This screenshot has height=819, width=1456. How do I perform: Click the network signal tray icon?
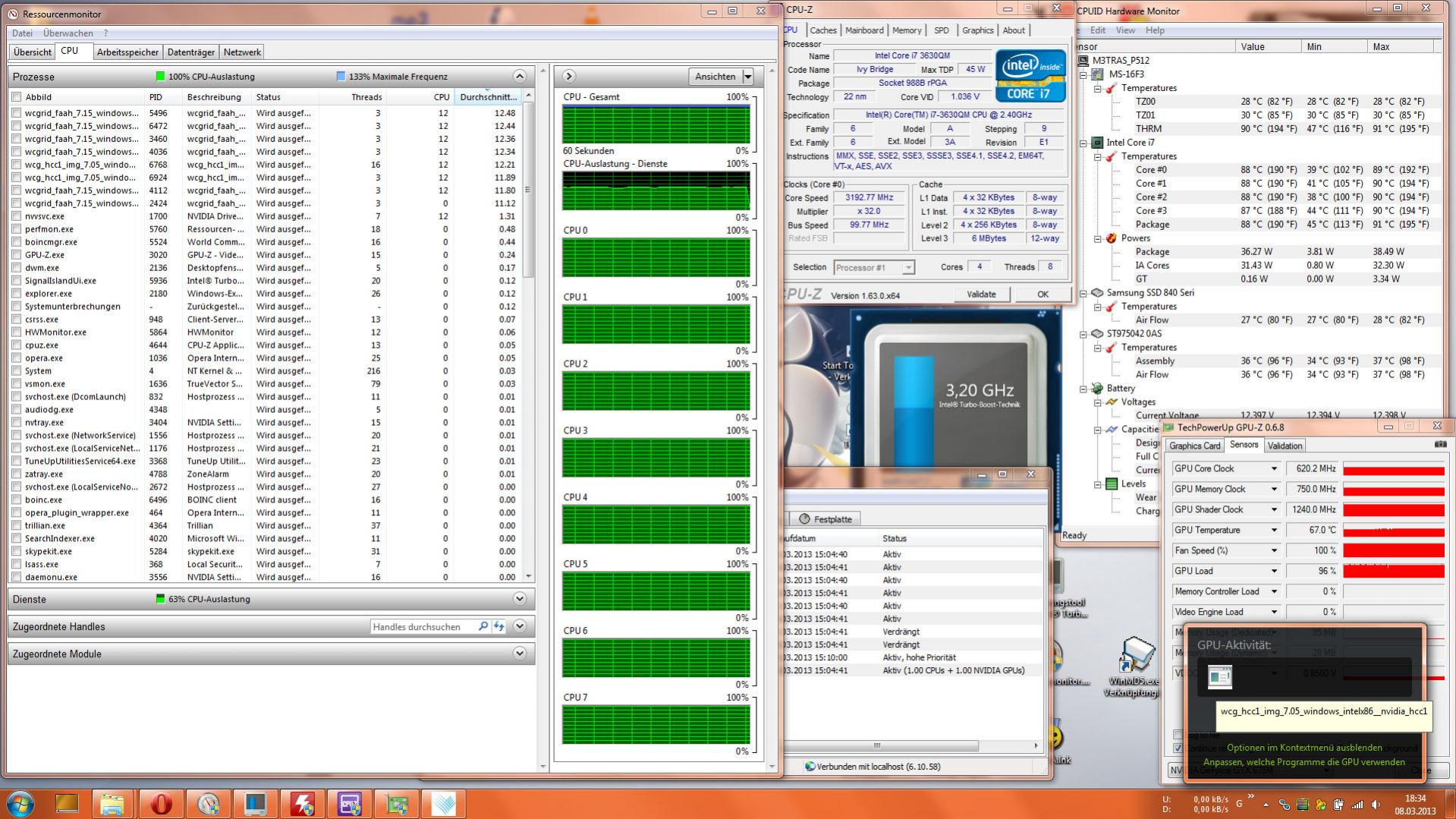click(1357, 805)
